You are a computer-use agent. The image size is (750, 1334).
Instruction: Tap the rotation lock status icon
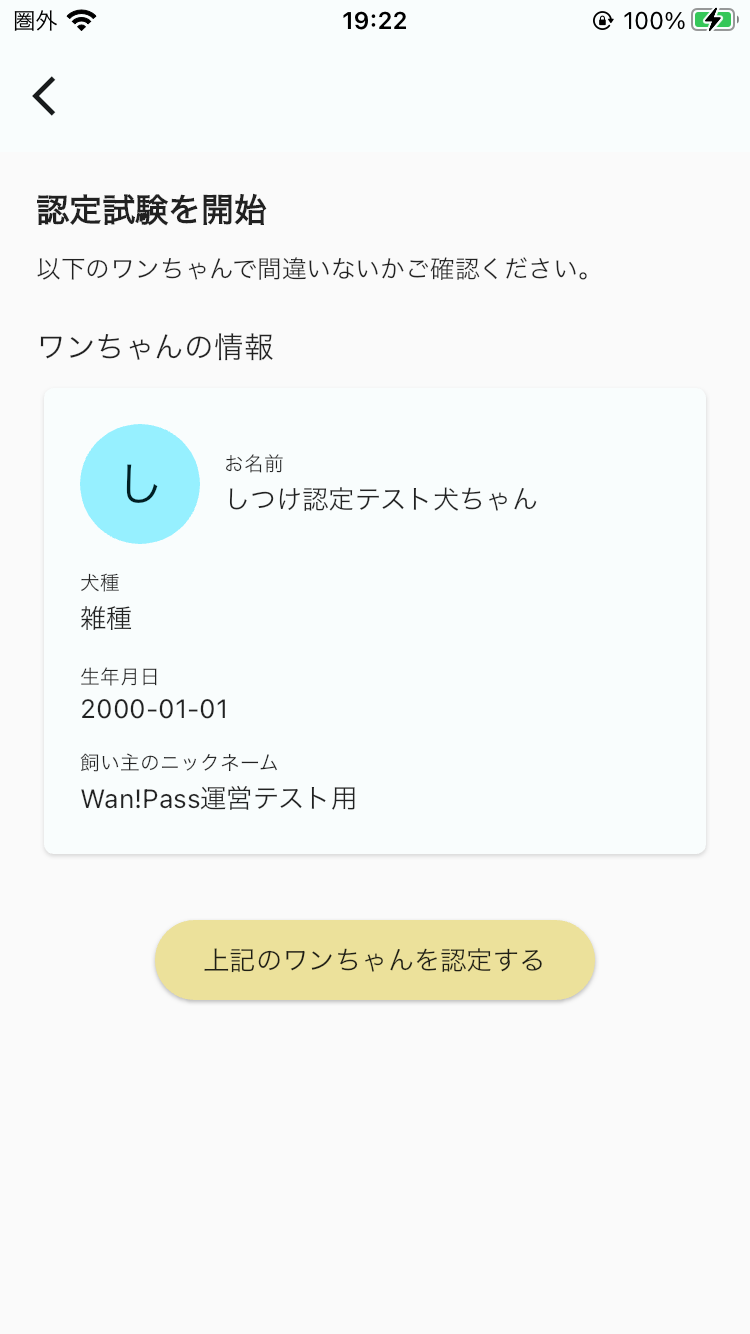tap(602, 20)
